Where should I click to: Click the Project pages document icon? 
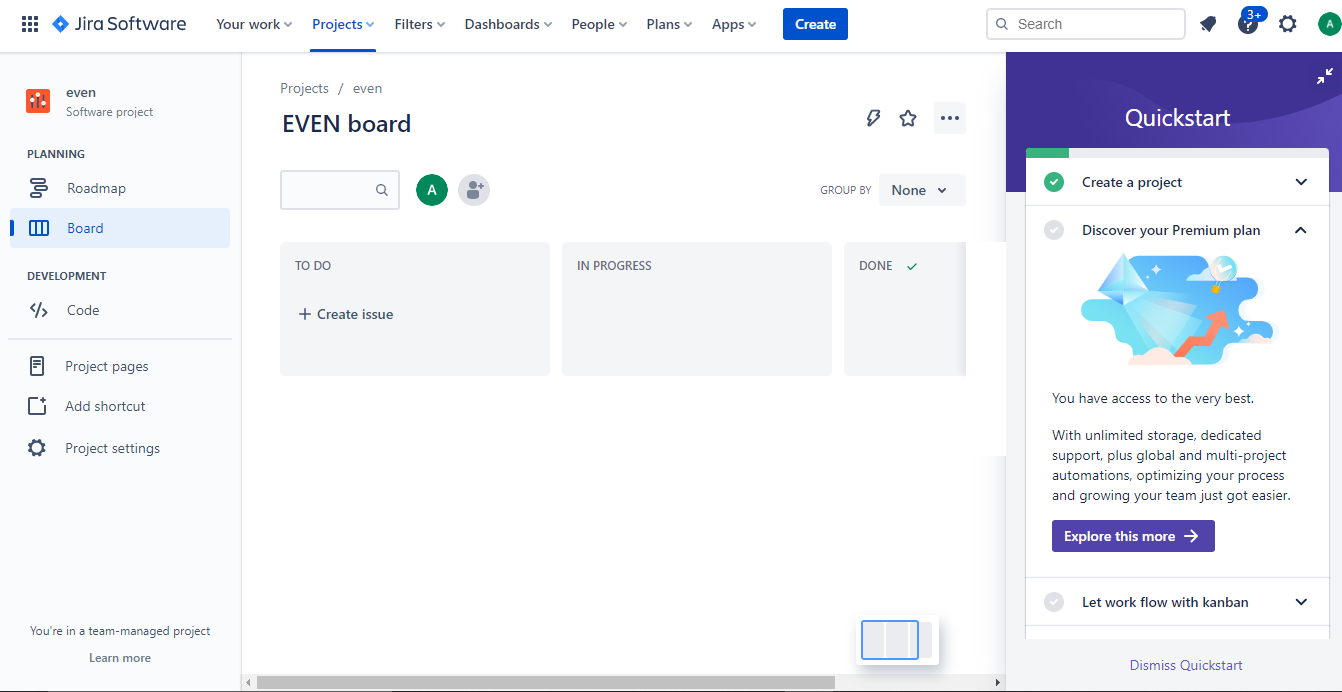[37, 366]
